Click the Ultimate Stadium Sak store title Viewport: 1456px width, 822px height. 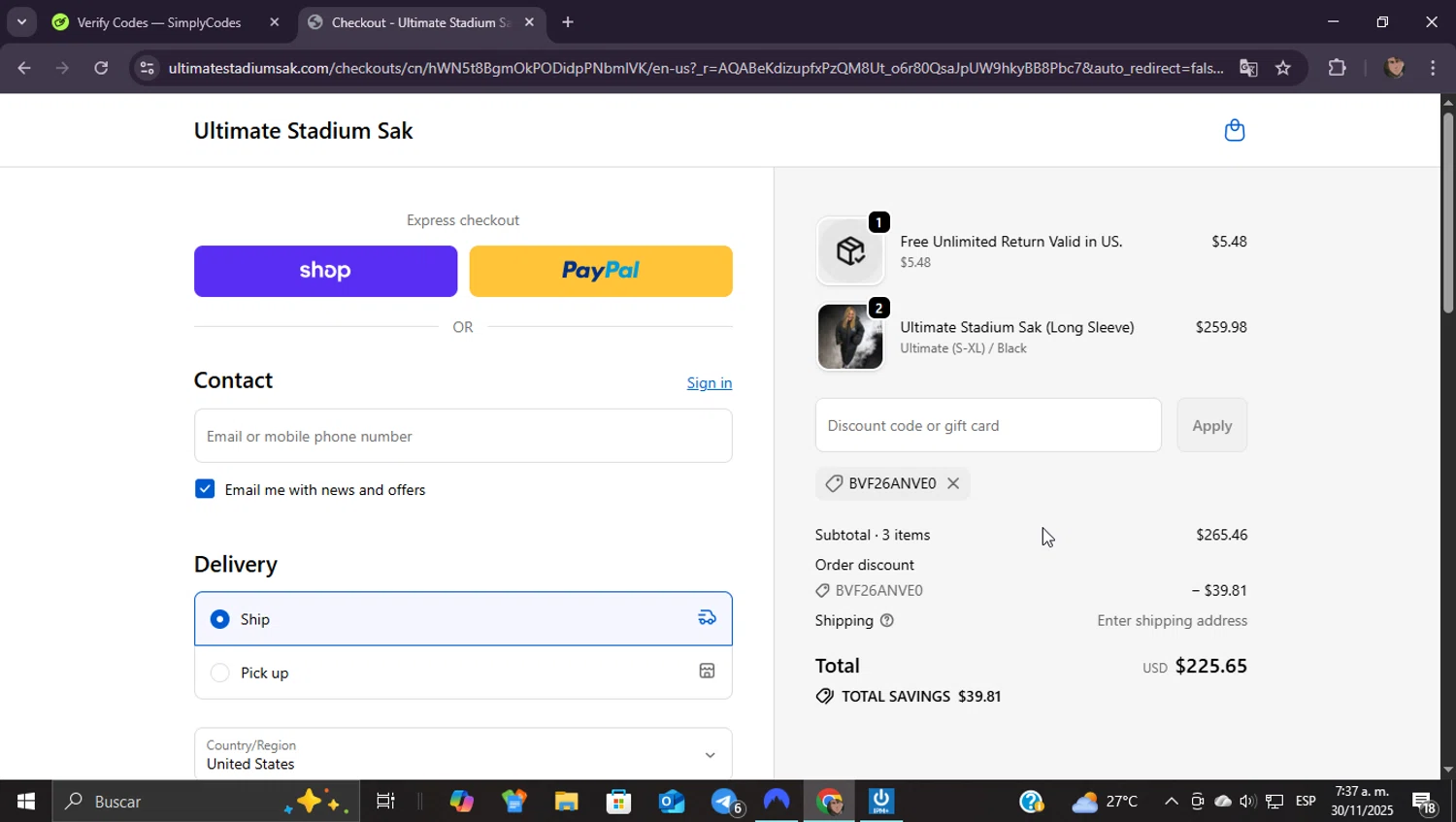pyautogui.click(x=303, y=130)
